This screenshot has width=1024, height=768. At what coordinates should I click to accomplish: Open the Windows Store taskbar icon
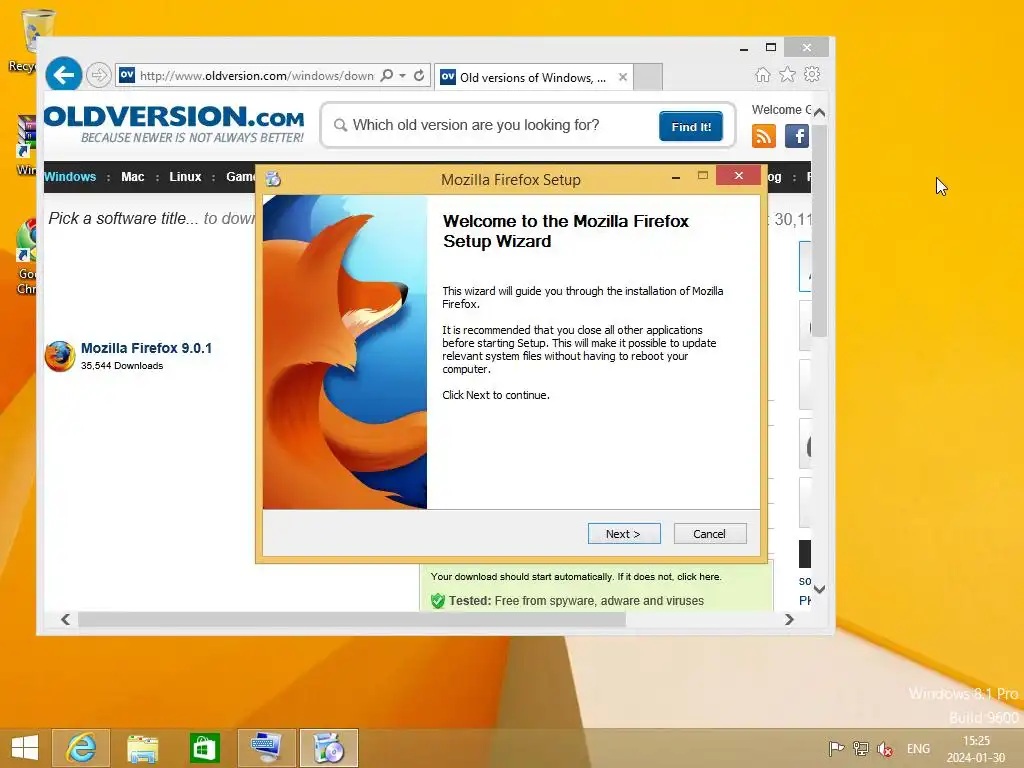coord(204,748)
